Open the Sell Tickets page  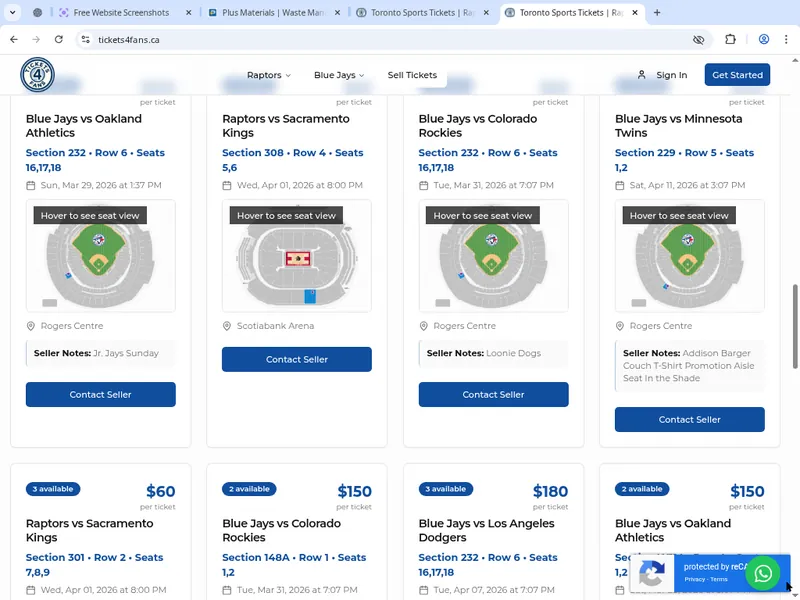pyautogui.click(x=412, y=75)
